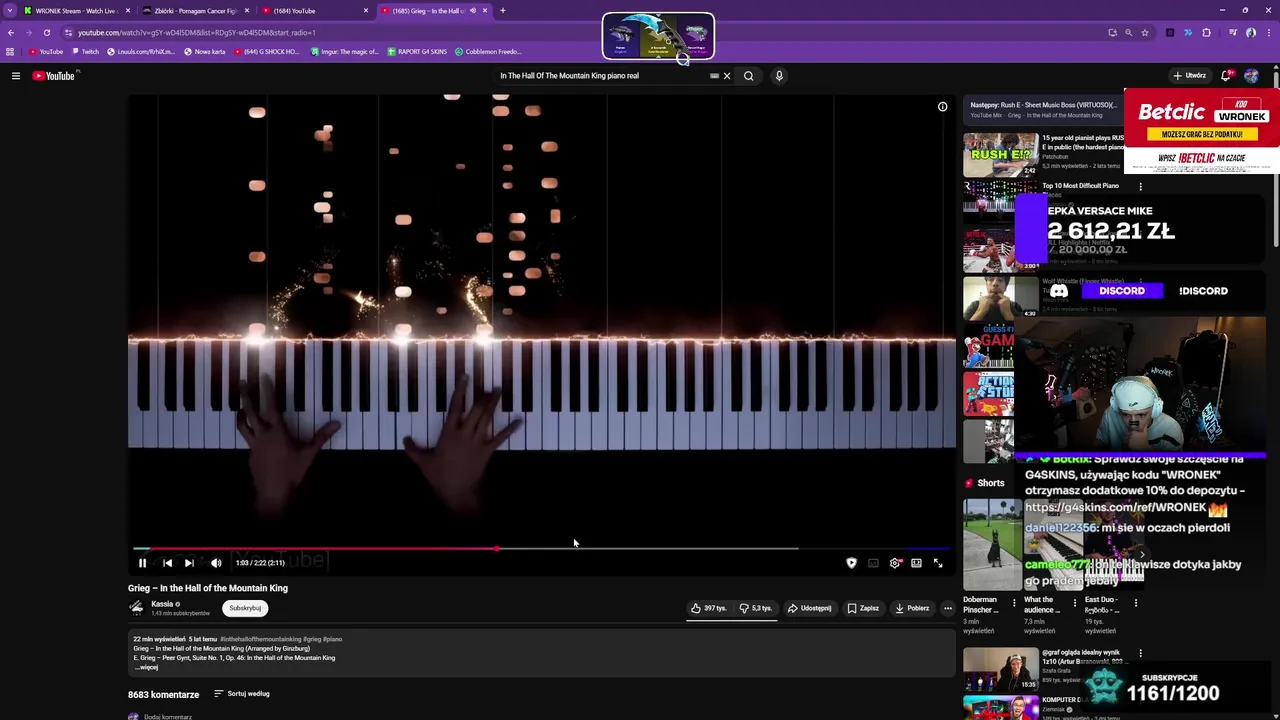This screenshot has height=720, width=1280.
Task: Click the #inthehallofthemountainking hashtag
Action: click(x=260, y=639)
